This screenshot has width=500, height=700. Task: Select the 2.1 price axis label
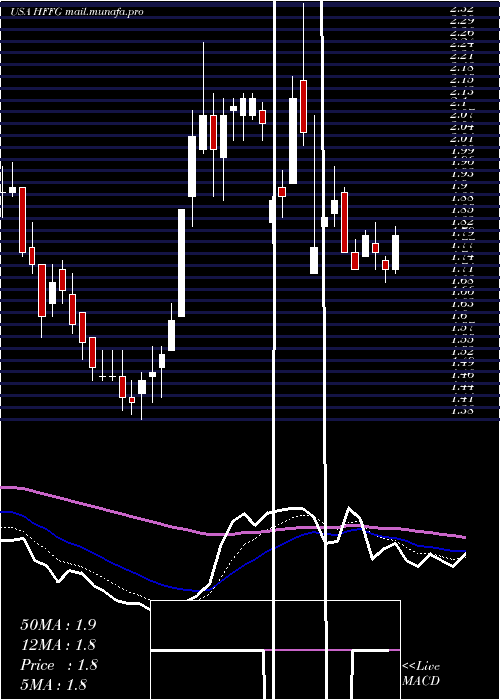(459, 103)
